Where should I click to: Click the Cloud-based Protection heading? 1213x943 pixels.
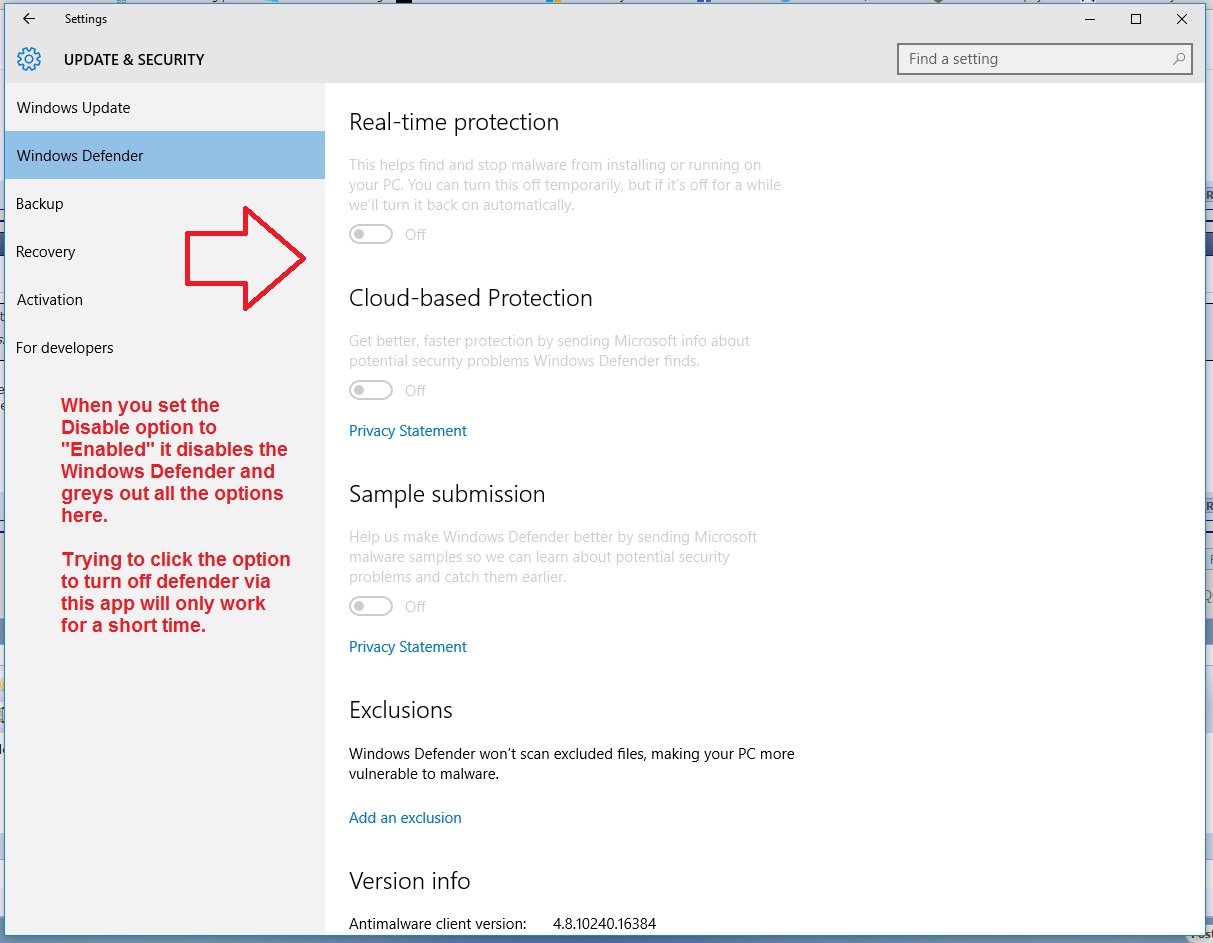click(471, 298)
